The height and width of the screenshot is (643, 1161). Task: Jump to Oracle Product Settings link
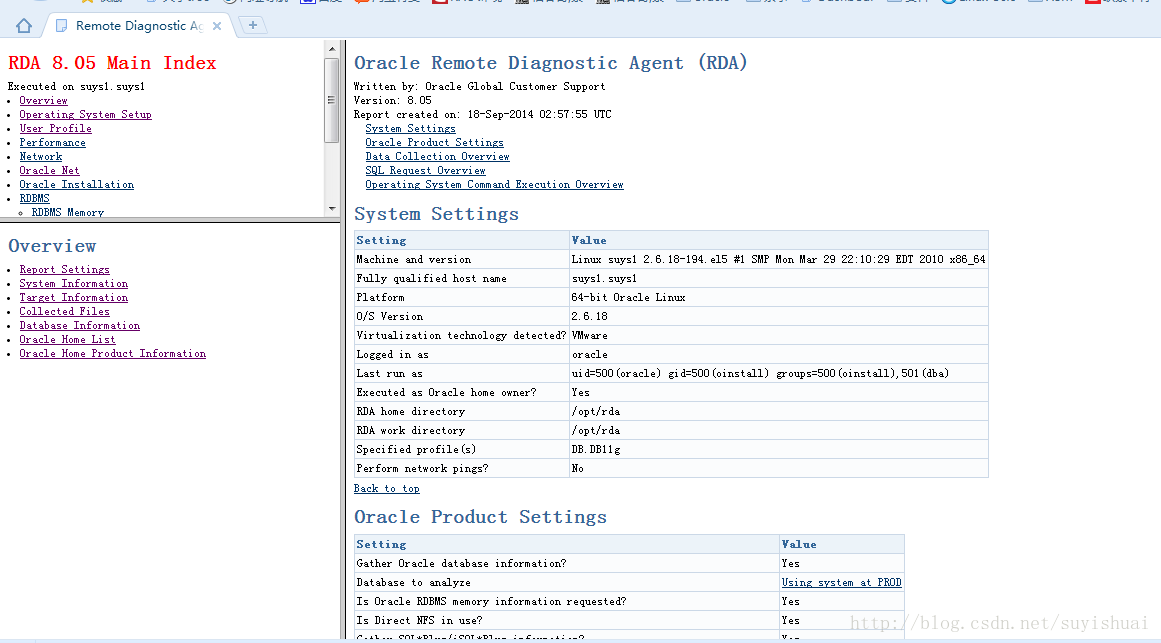[434, 143]
